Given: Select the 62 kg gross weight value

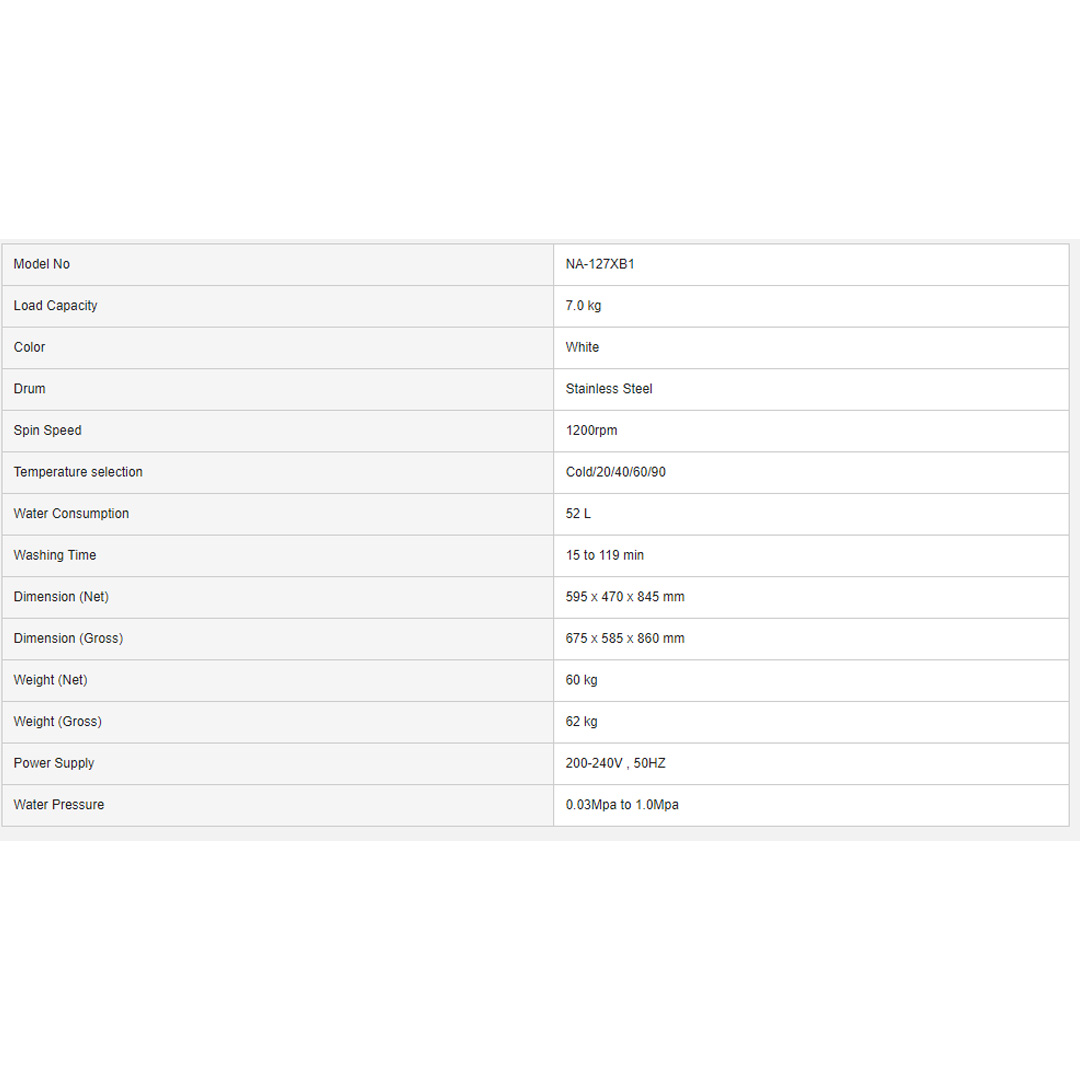Looking at the screenshot, I should (582, 721).
